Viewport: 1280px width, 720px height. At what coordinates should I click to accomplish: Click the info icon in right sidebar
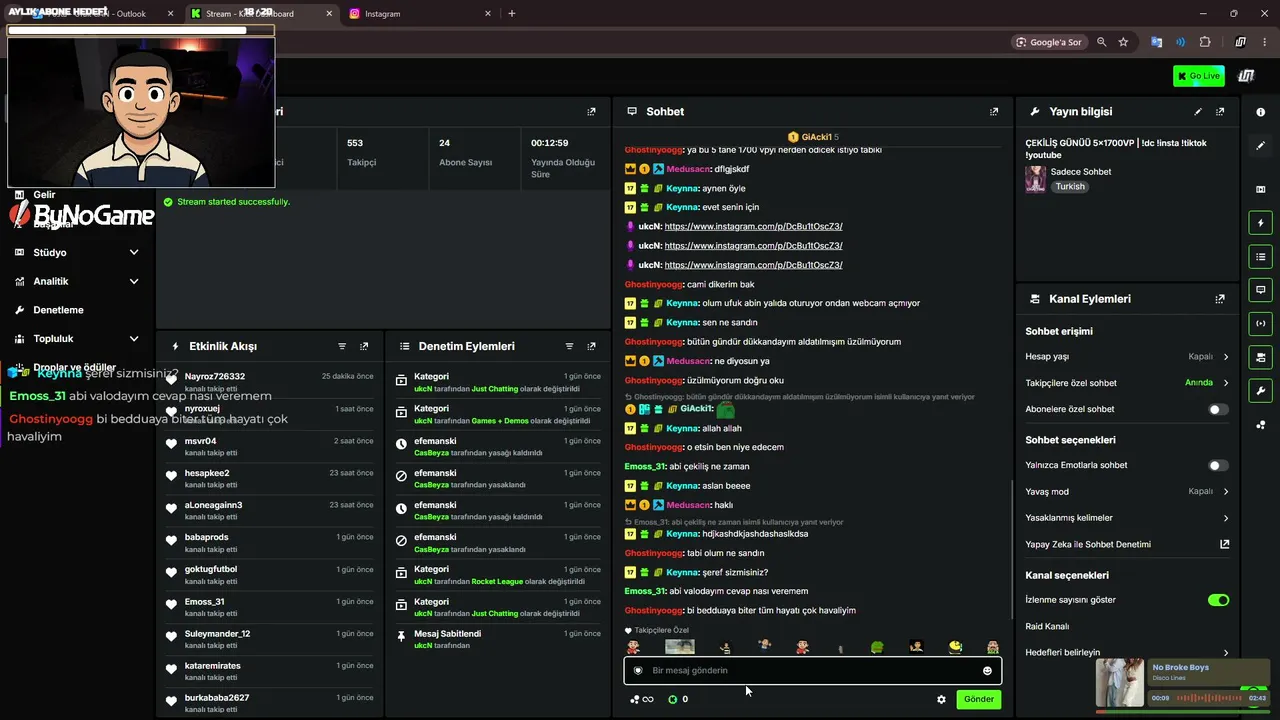pos(1260,112)
